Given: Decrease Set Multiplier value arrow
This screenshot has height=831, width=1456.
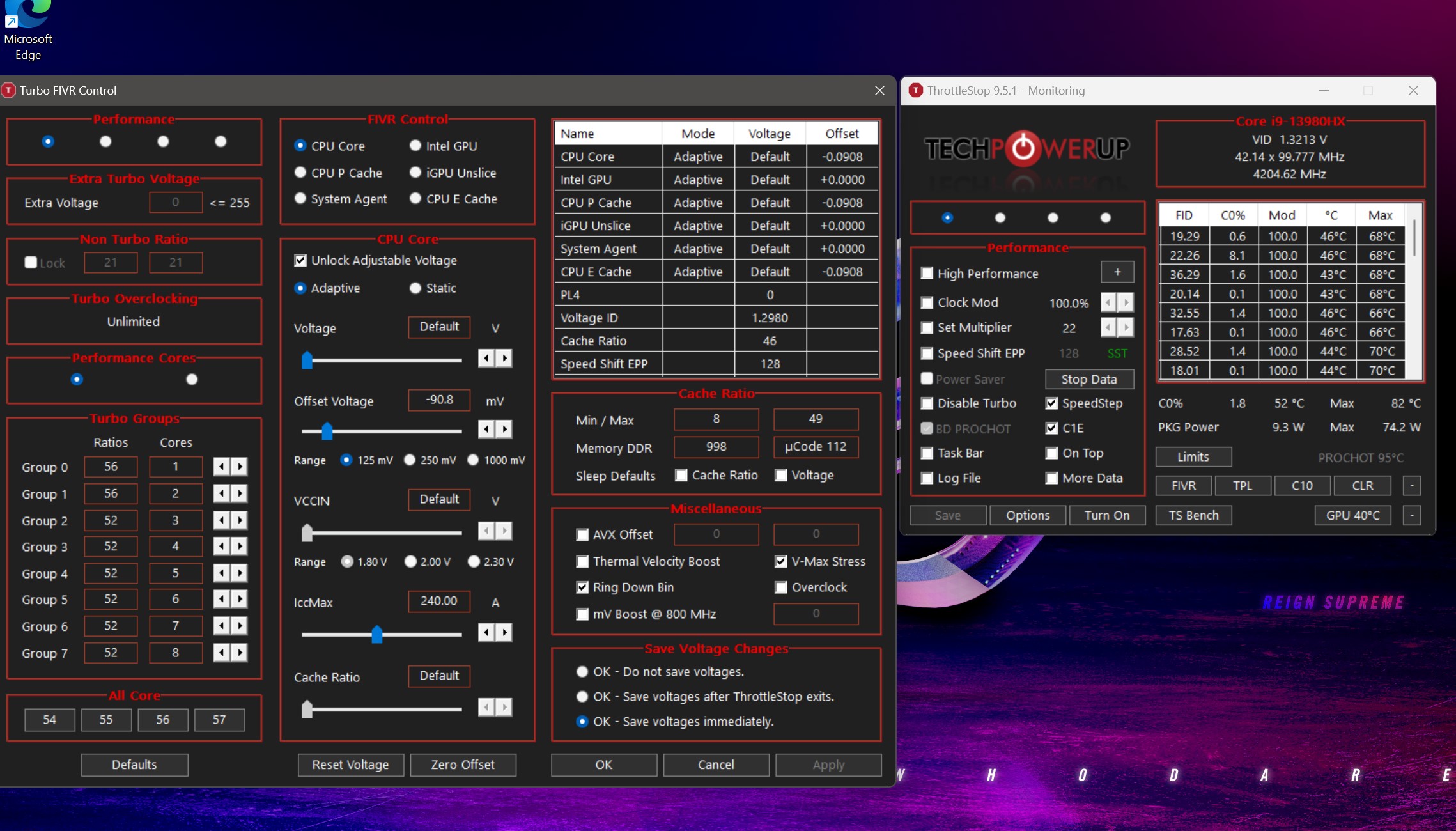Looking at the screenshot, I should click(1108, 327).
